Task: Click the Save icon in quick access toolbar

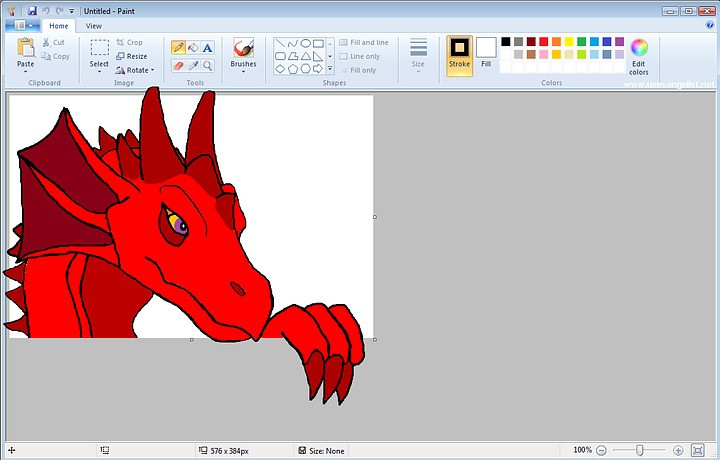Action: coord(32,11)
